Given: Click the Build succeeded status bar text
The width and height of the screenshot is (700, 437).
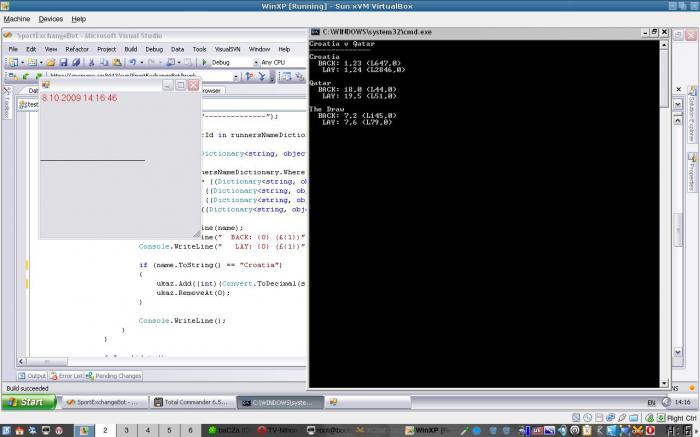Looking at the screenshot, I should tap(27, 388).
